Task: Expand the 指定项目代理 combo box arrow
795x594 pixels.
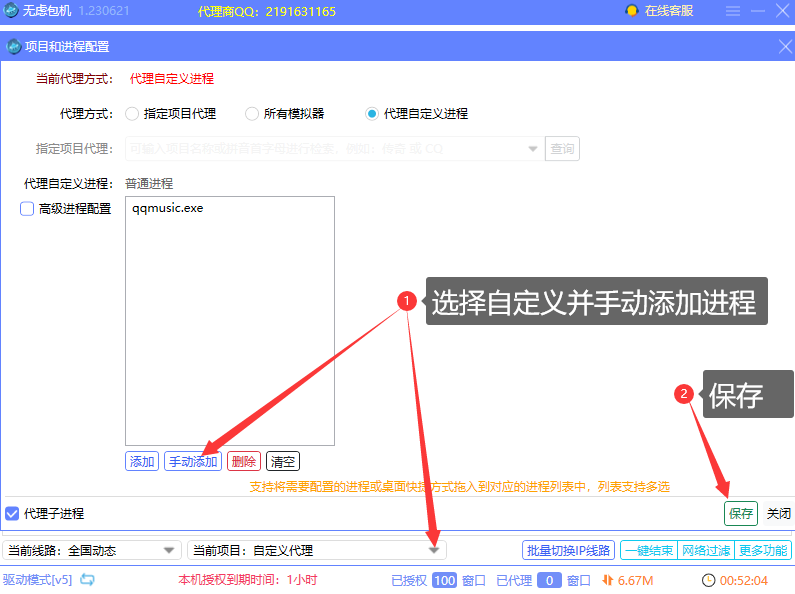Action: tap(532, 148)
